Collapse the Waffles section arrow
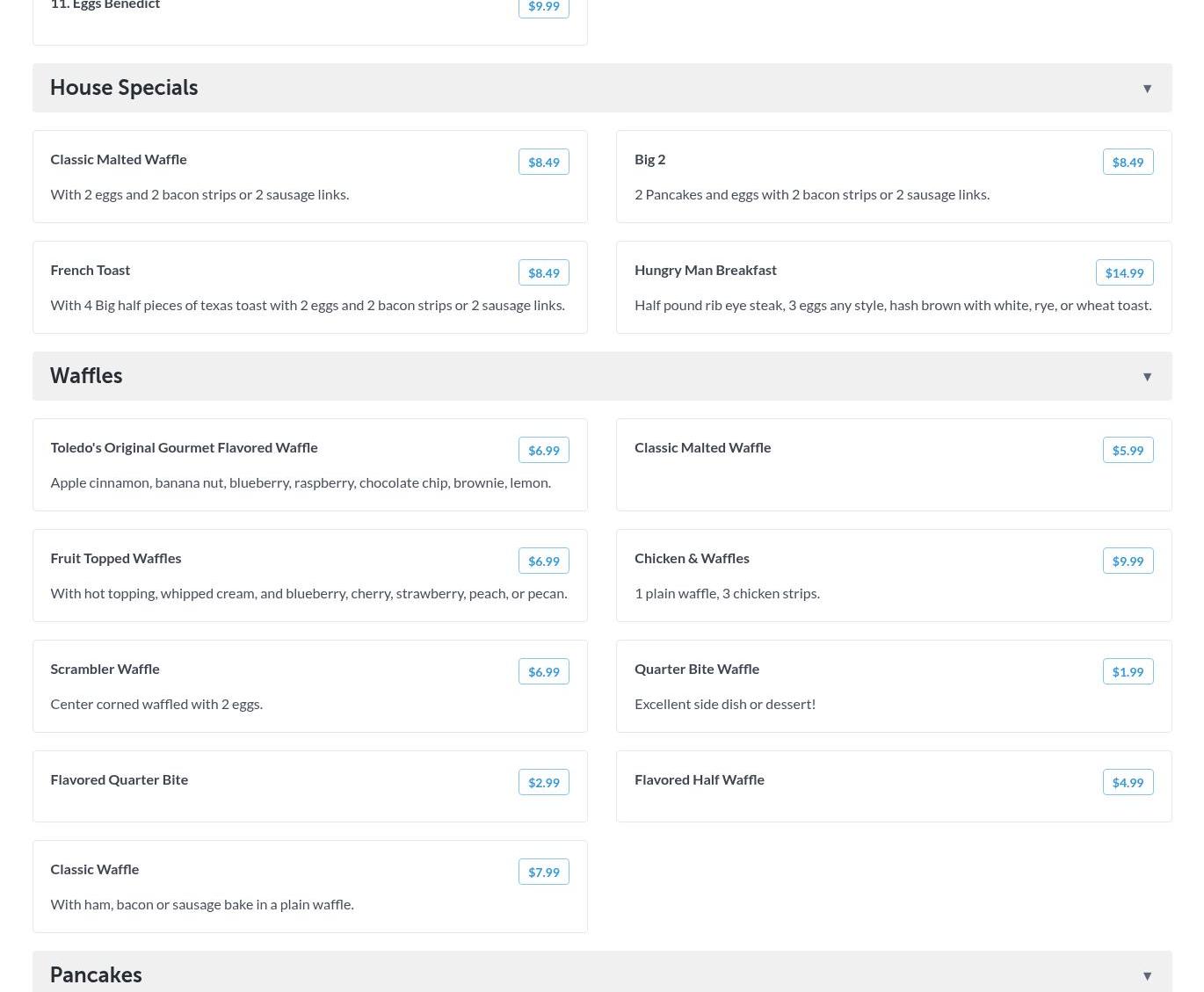This screenshot has height=992, width=1204. pos(1147,377)
